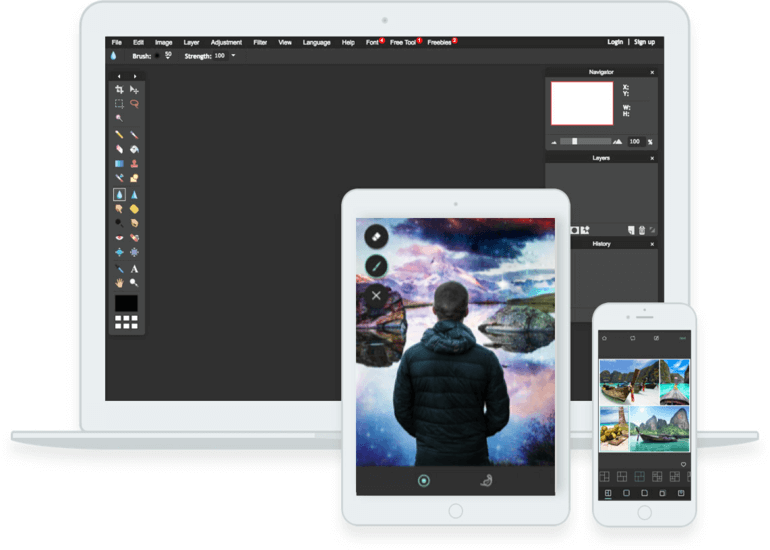Click the Navigator zoom percentage field
The width and height of the screenshot is (770, 550).
click(x=634, y=141)
